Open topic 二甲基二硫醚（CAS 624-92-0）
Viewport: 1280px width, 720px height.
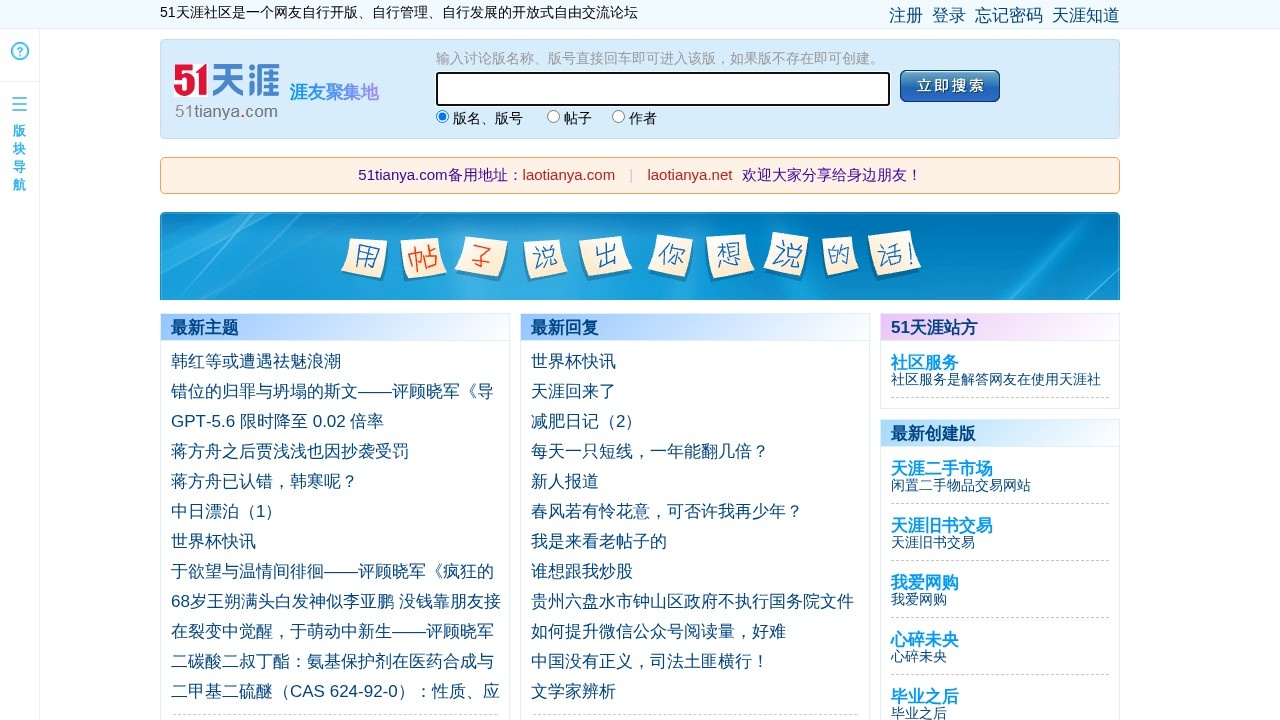click(x=335, y=691)
